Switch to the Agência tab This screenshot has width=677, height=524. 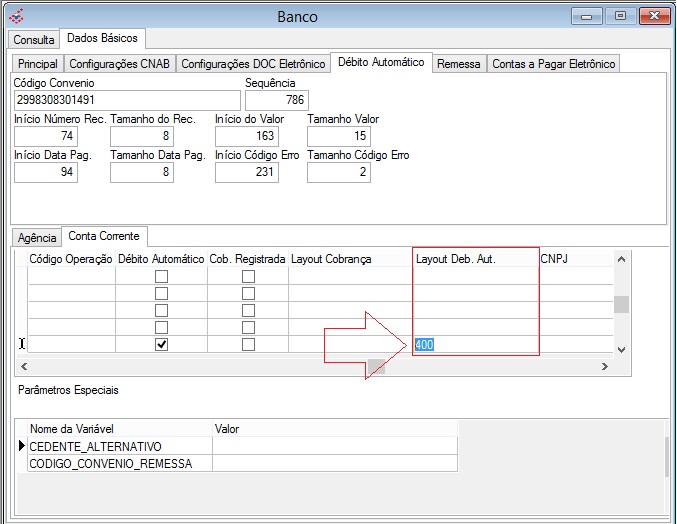point(37,238)
